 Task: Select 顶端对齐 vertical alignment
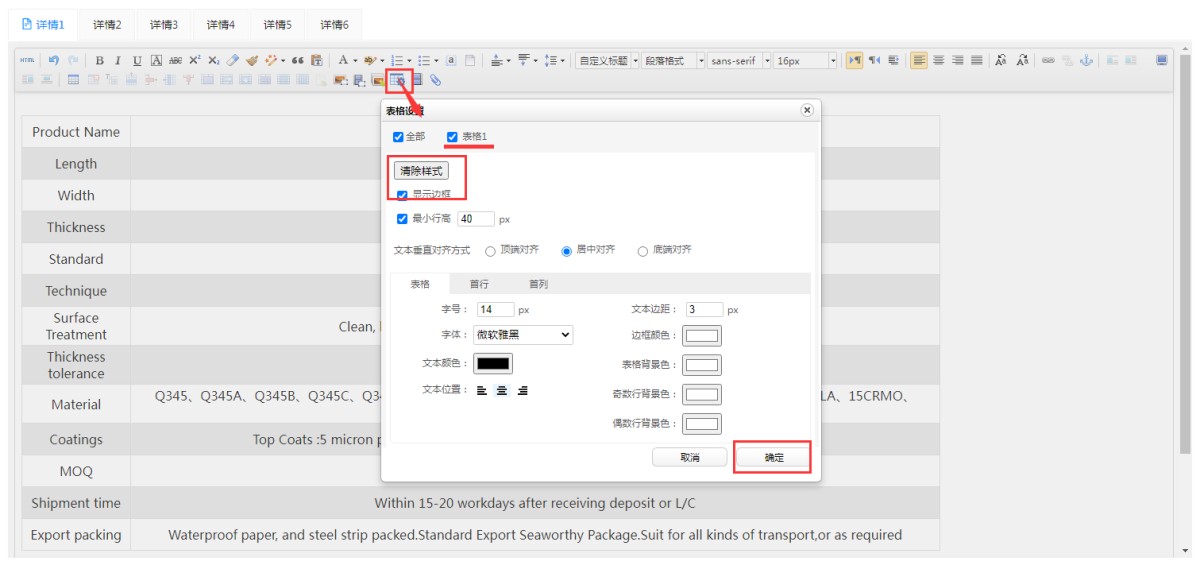pos(490,251)
